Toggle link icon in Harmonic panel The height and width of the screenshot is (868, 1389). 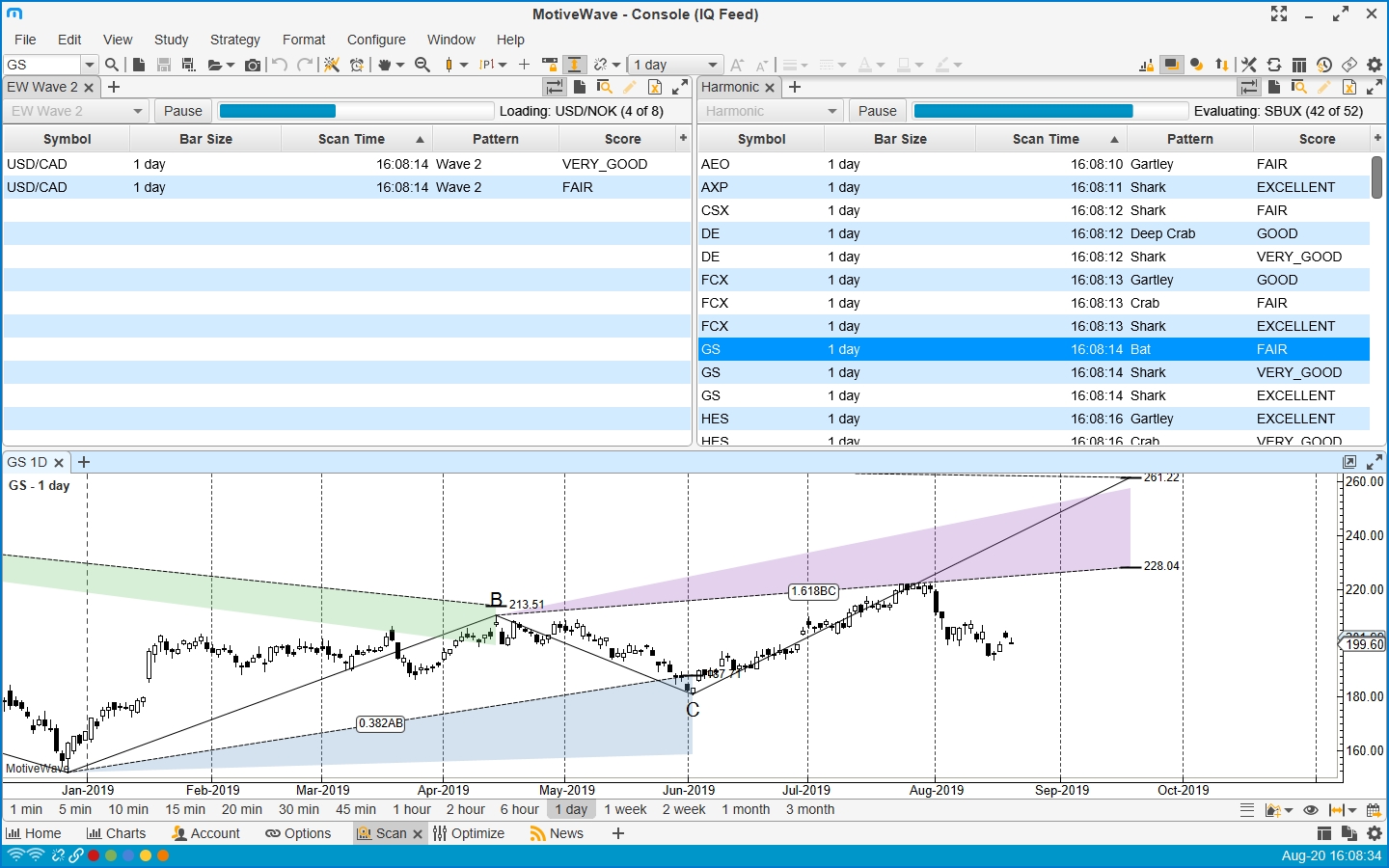[x=1249, y=87]
